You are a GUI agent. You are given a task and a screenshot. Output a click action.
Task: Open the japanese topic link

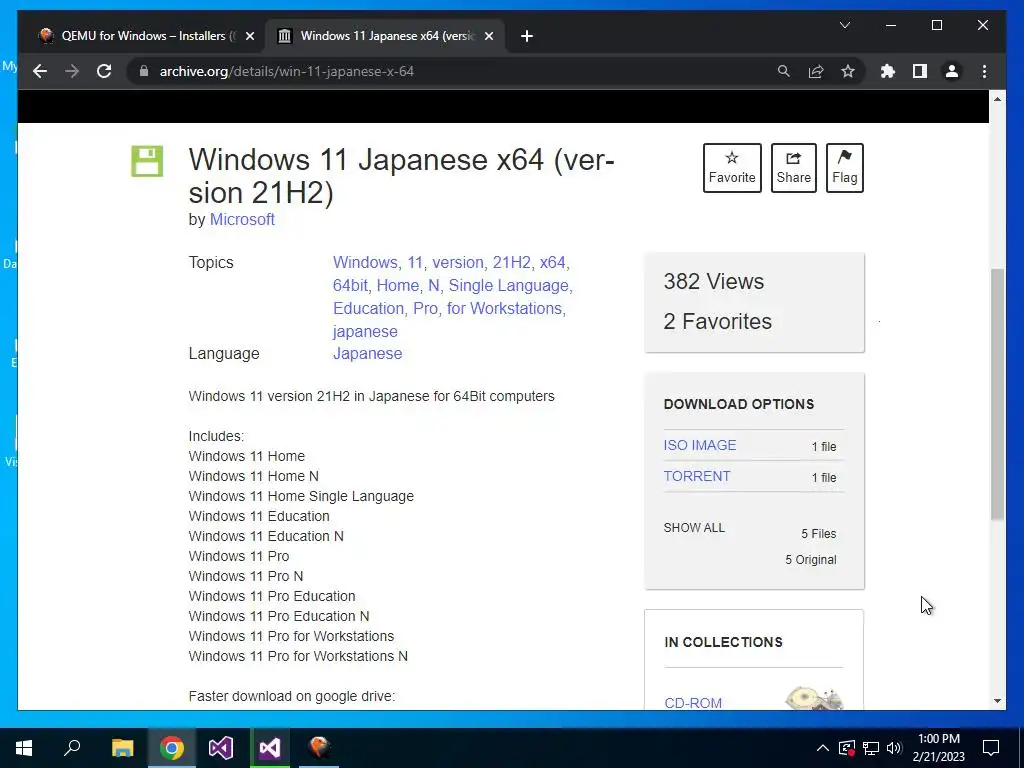coord(365,331)
